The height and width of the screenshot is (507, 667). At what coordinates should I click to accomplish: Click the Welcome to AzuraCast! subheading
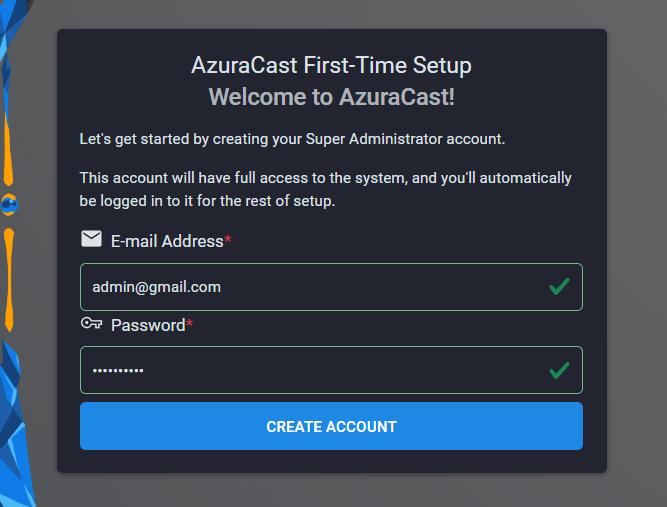point(331,97)
